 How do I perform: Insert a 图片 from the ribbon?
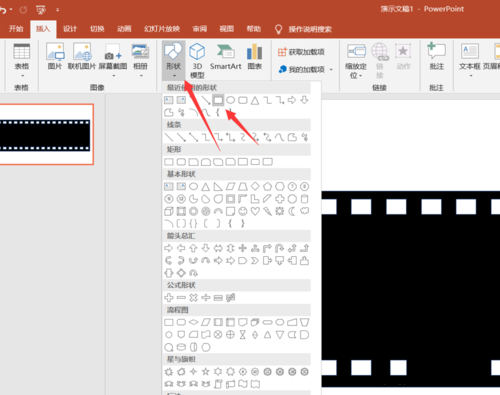click(55, 57)
